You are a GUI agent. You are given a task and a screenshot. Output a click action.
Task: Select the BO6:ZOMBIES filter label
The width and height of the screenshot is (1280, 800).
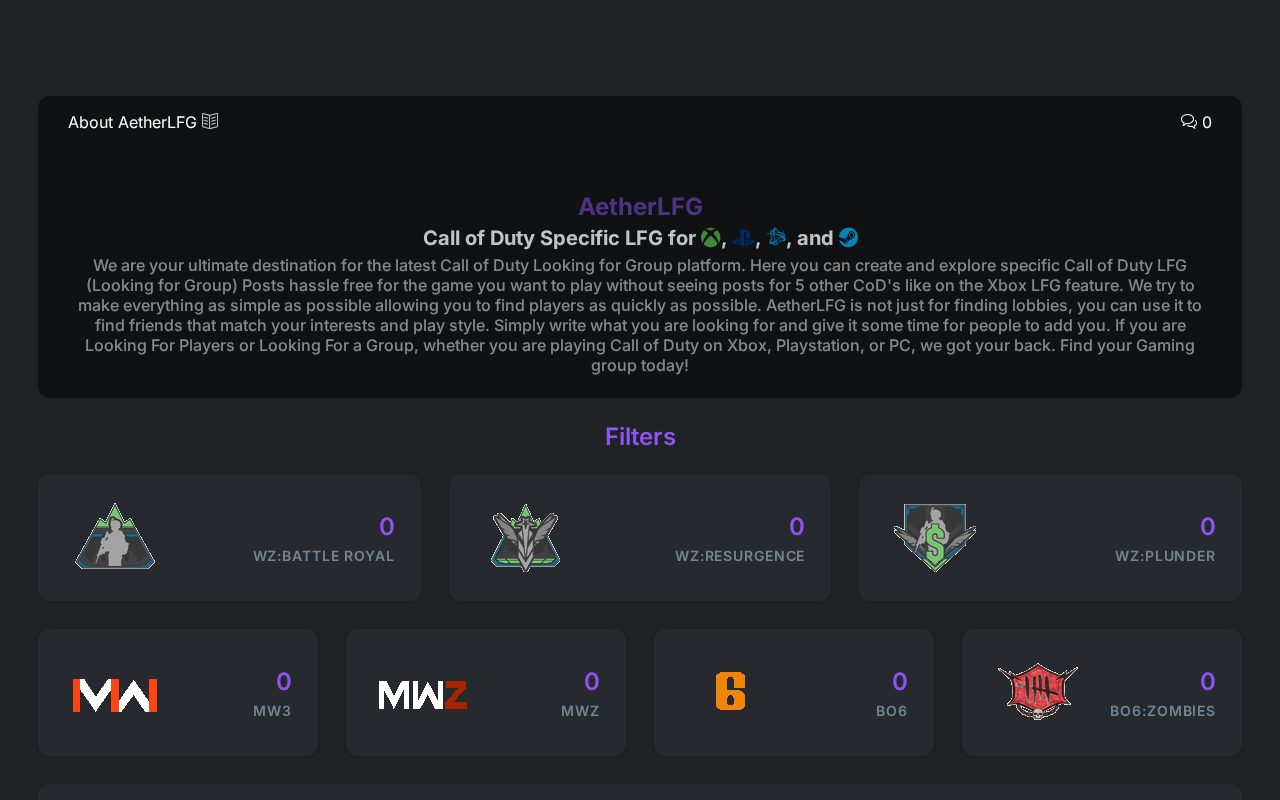1163,711
